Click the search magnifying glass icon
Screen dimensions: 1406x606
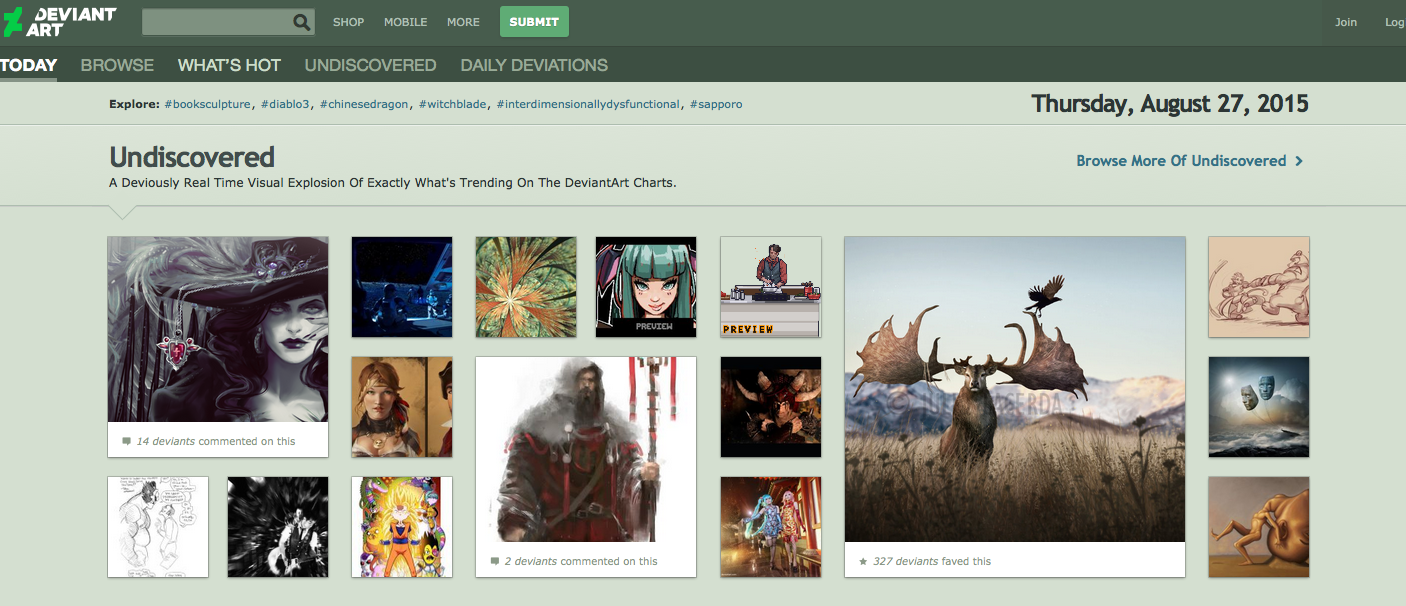tap(301, 22)
